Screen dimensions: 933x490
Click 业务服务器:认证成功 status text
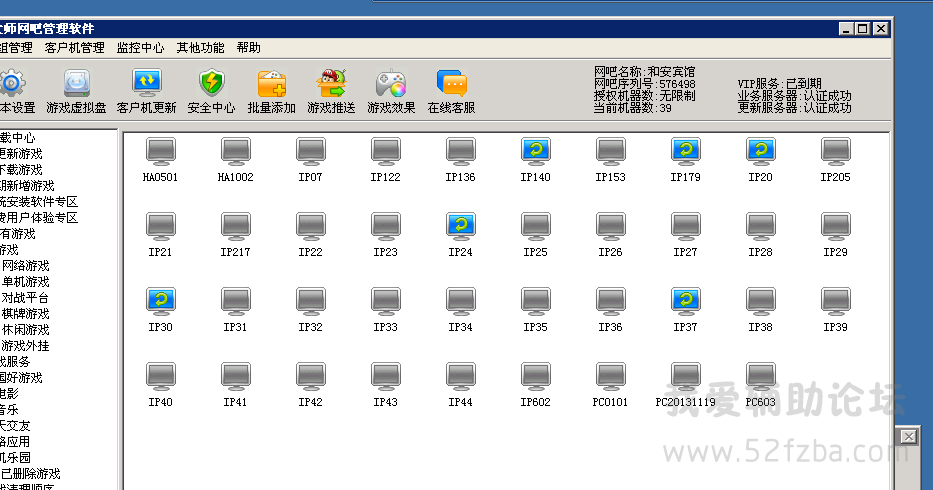click(x=794, y=96)
